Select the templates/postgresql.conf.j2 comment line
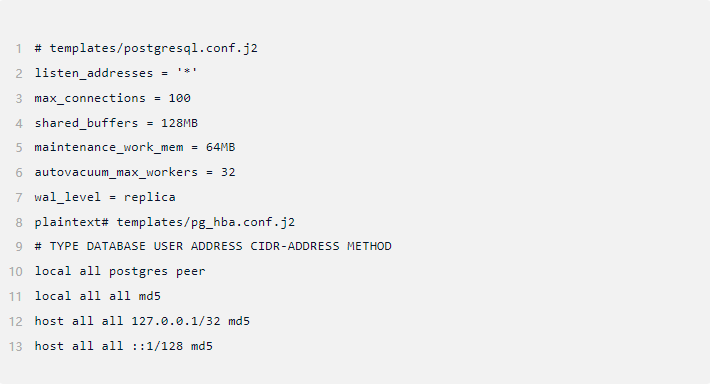 146,48
